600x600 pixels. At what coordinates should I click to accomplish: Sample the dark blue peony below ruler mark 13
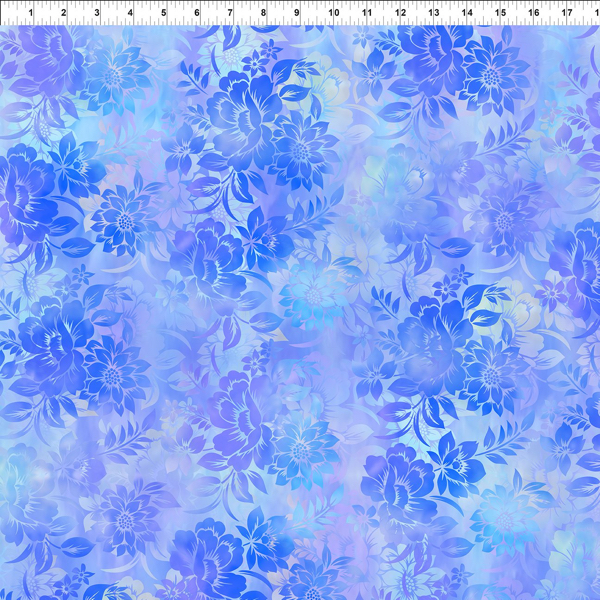coord(430,55)
